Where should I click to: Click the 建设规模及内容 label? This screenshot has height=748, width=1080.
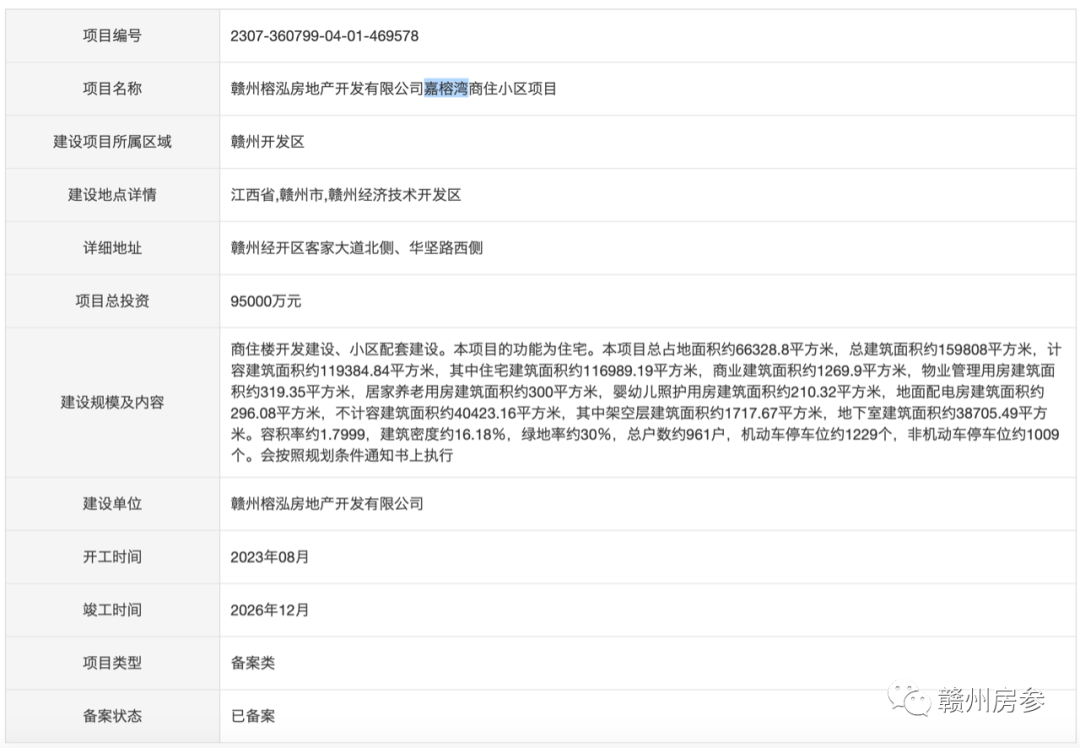(112, 402)
